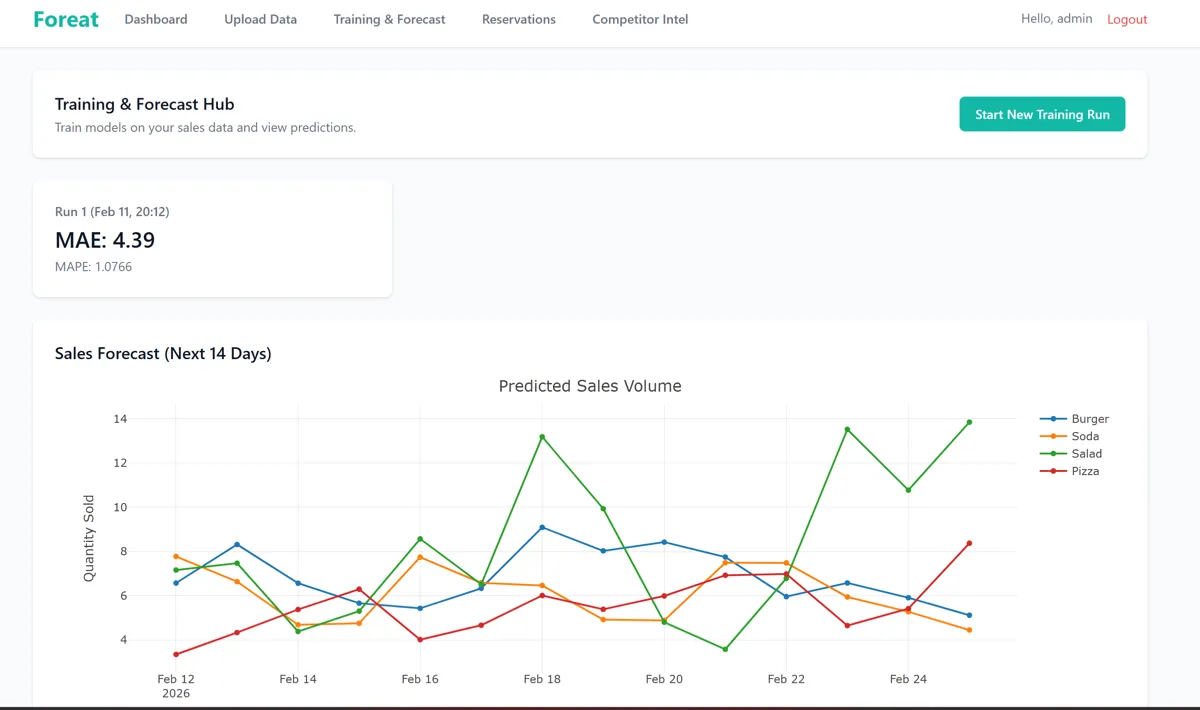Select the Run 1 results card
This screenshot has width=1200, height=710.
212,238
